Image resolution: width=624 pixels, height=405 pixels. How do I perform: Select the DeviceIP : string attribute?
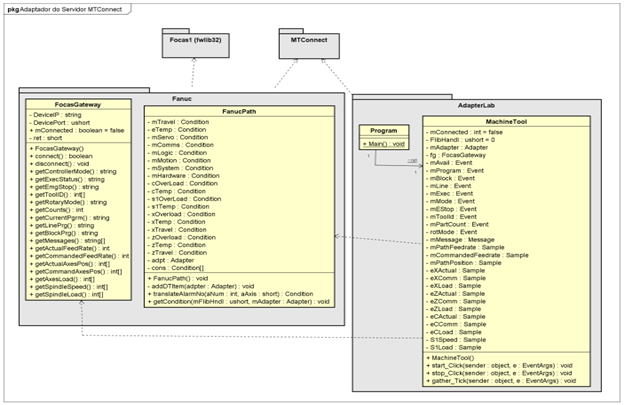point(58,114)
